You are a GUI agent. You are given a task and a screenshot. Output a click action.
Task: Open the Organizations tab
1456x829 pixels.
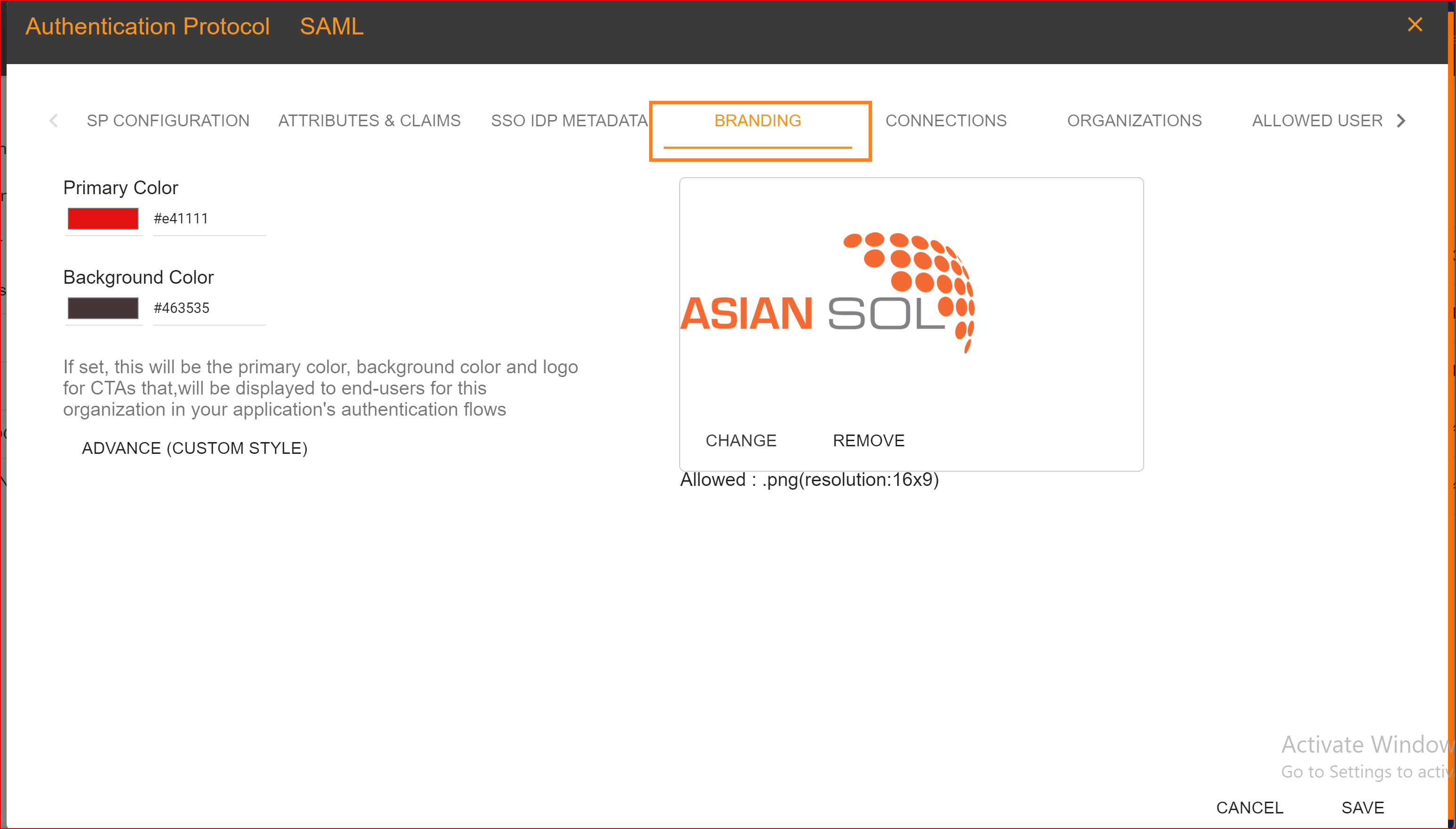coord(1134,121)
